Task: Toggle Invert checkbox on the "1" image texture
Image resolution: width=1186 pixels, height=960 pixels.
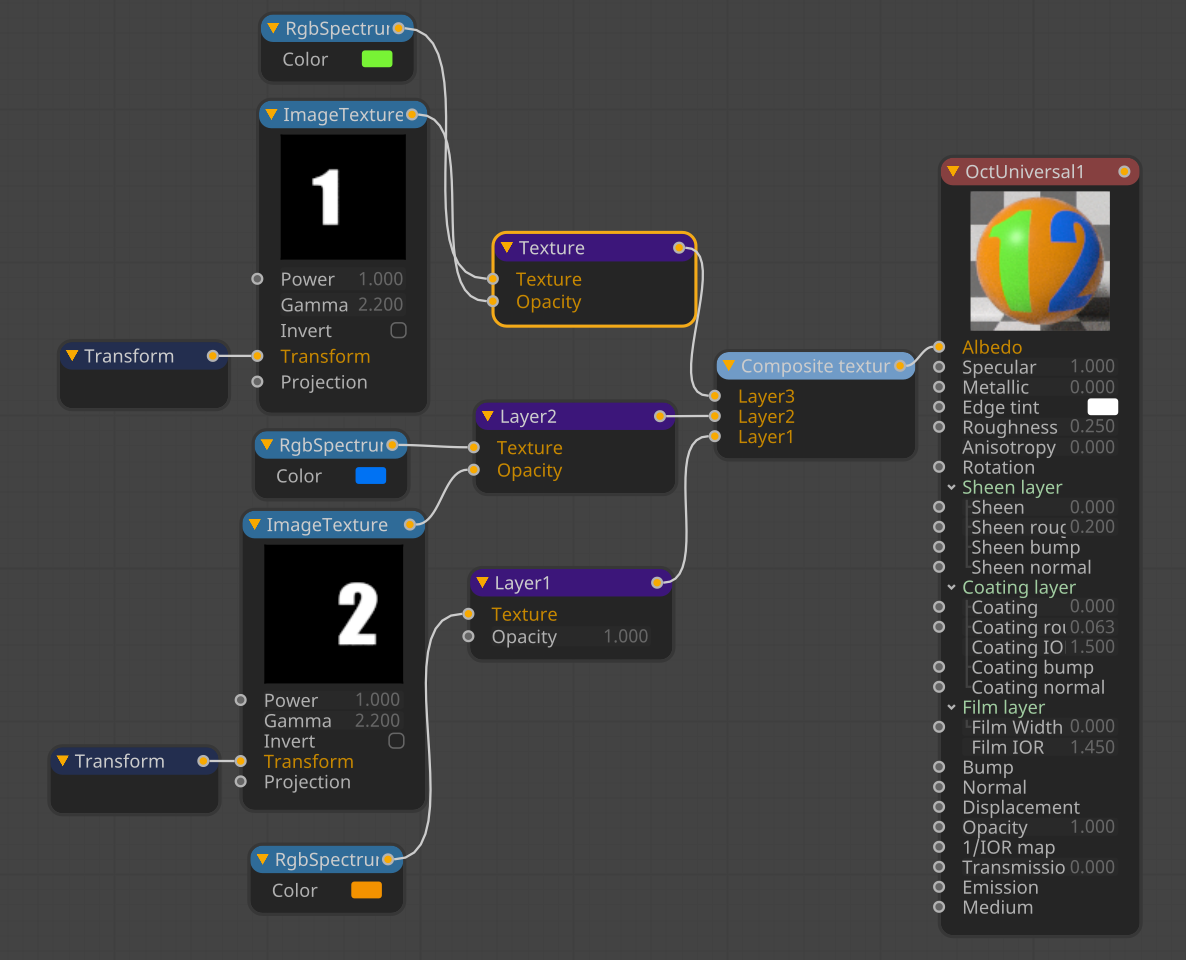Action: tap(398, 330)
